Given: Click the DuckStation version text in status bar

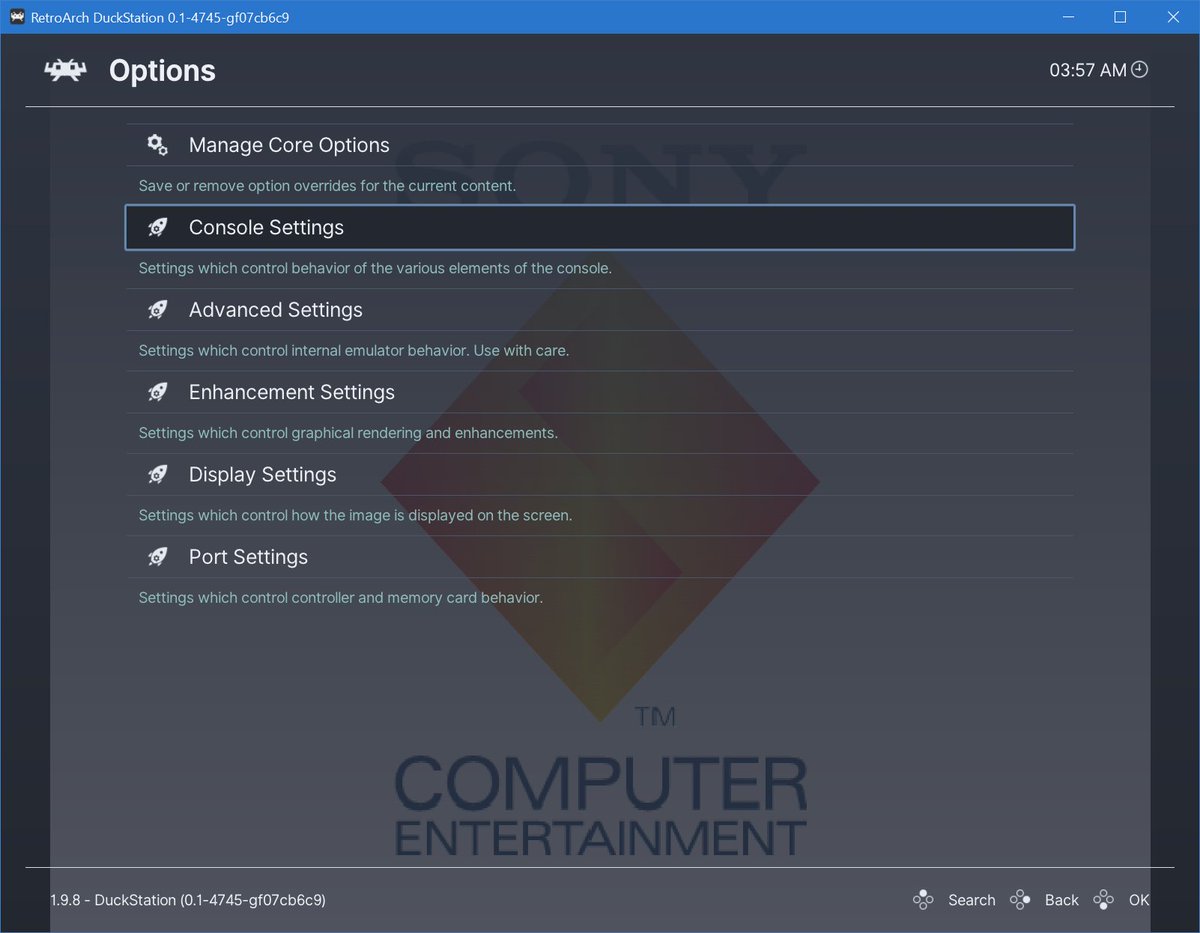Looking at the screenshot, I should [x=186, y=899].
